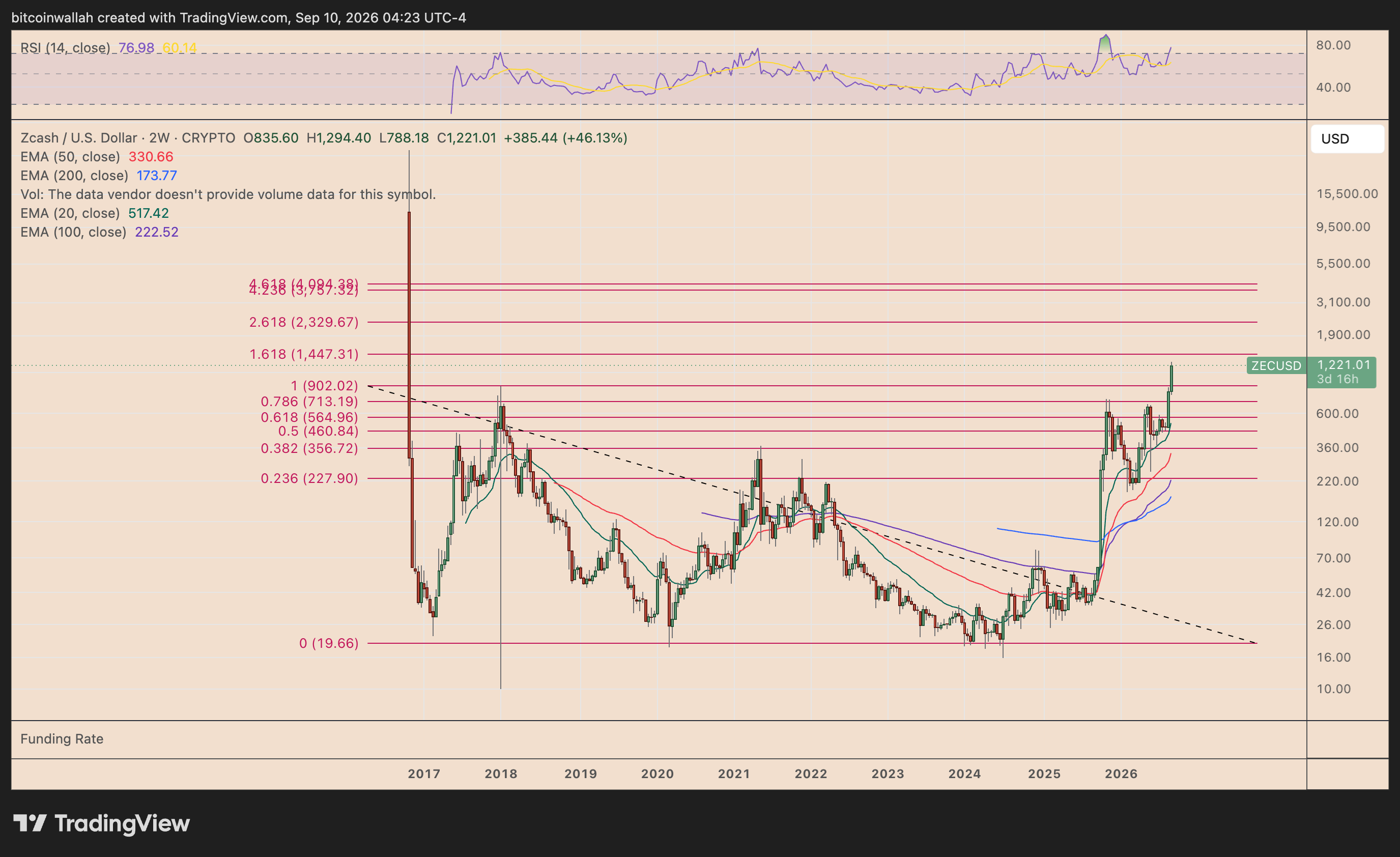This screenshot has height=857, width=1400.
Task: Click the 2017 time axis label
Action: pos(424,774)
